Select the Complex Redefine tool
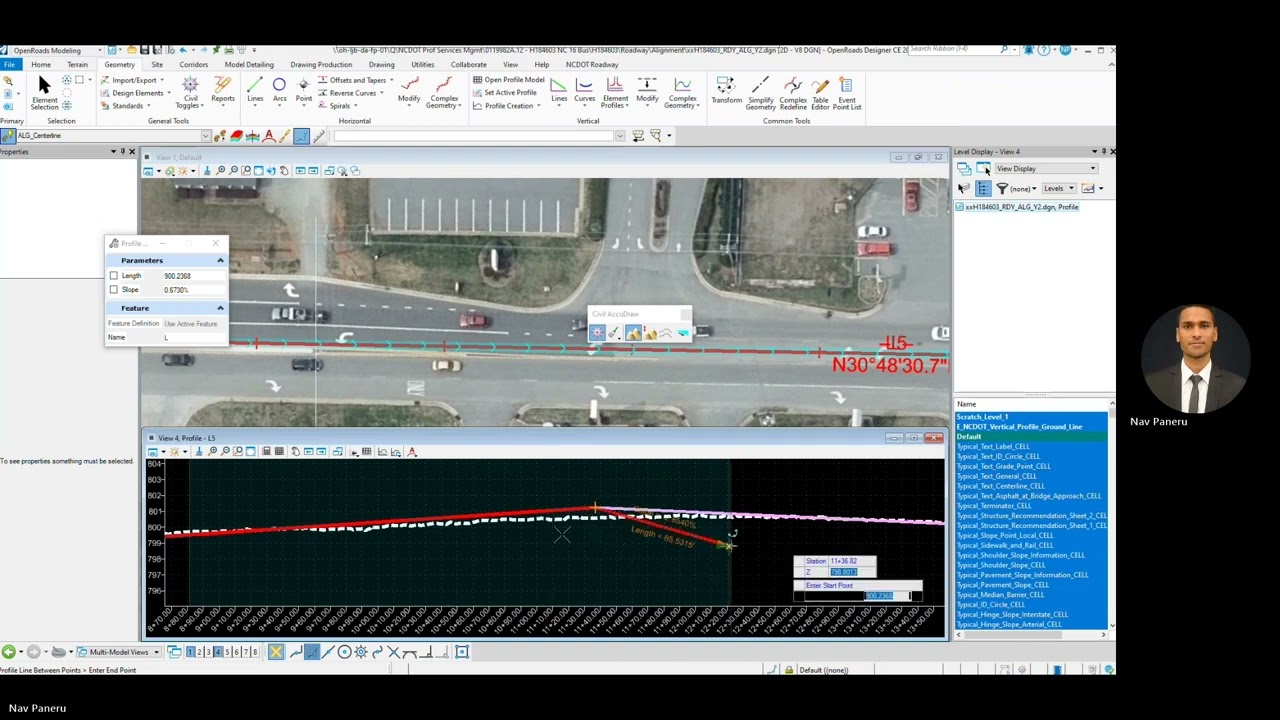 793,92
